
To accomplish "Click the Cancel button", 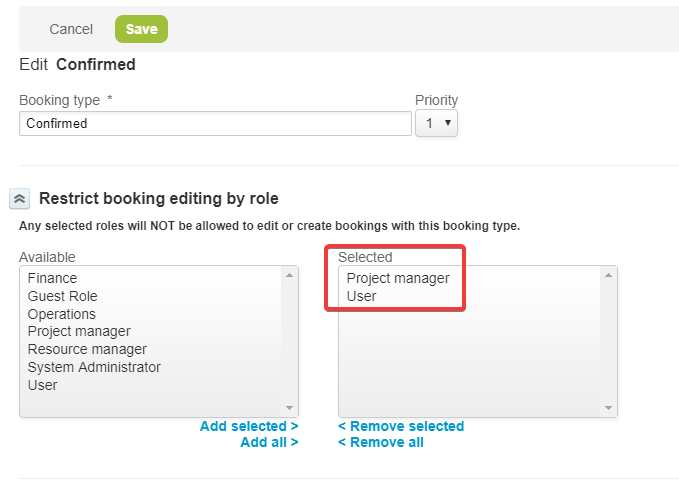I will click(x=71, y=29).
